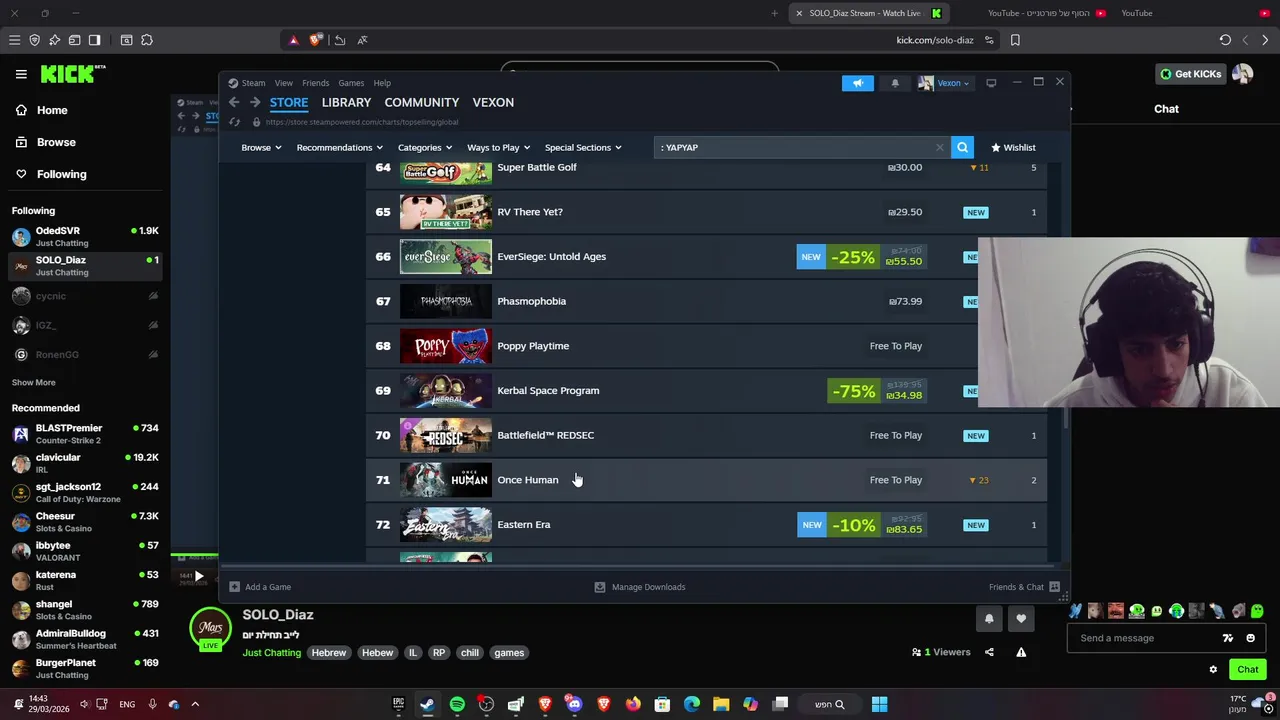
Task: Open BLASTPremier recommended channel
Action: tap(85, 434)
